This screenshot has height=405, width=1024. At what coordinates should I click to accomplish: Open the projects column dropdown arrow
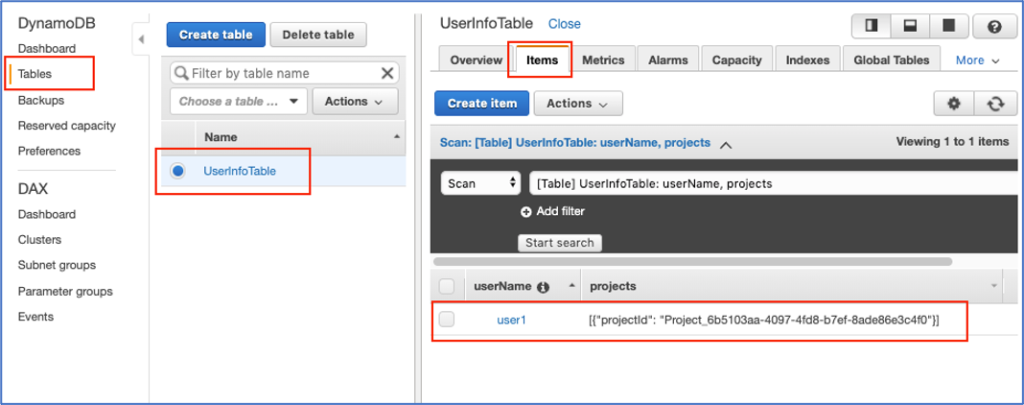[x=995, y=286]
